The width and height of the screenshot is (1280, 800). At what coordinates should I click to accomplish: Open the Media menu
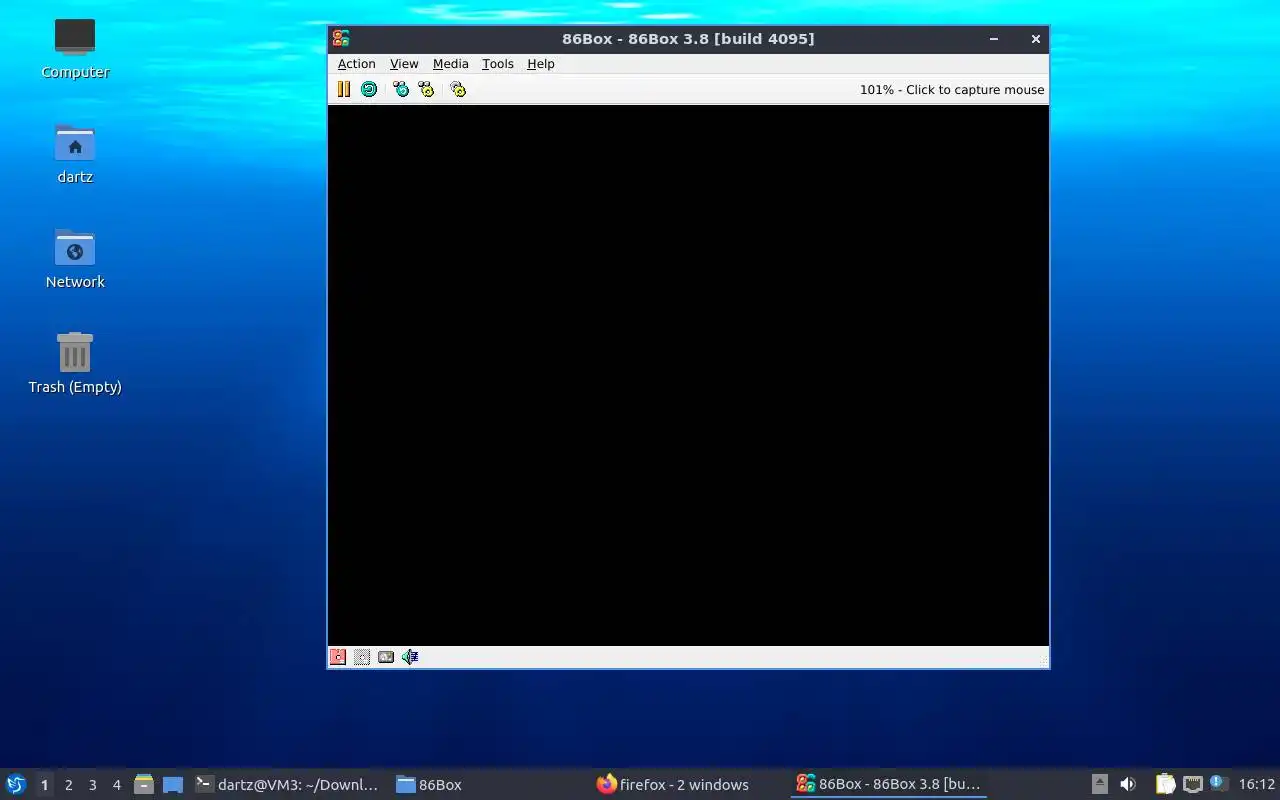pos(450,63)
